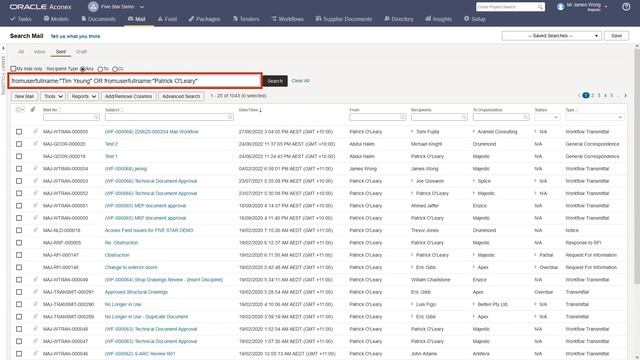
Task: Click the Directory people icon
Action: click(x=387, y=19)
